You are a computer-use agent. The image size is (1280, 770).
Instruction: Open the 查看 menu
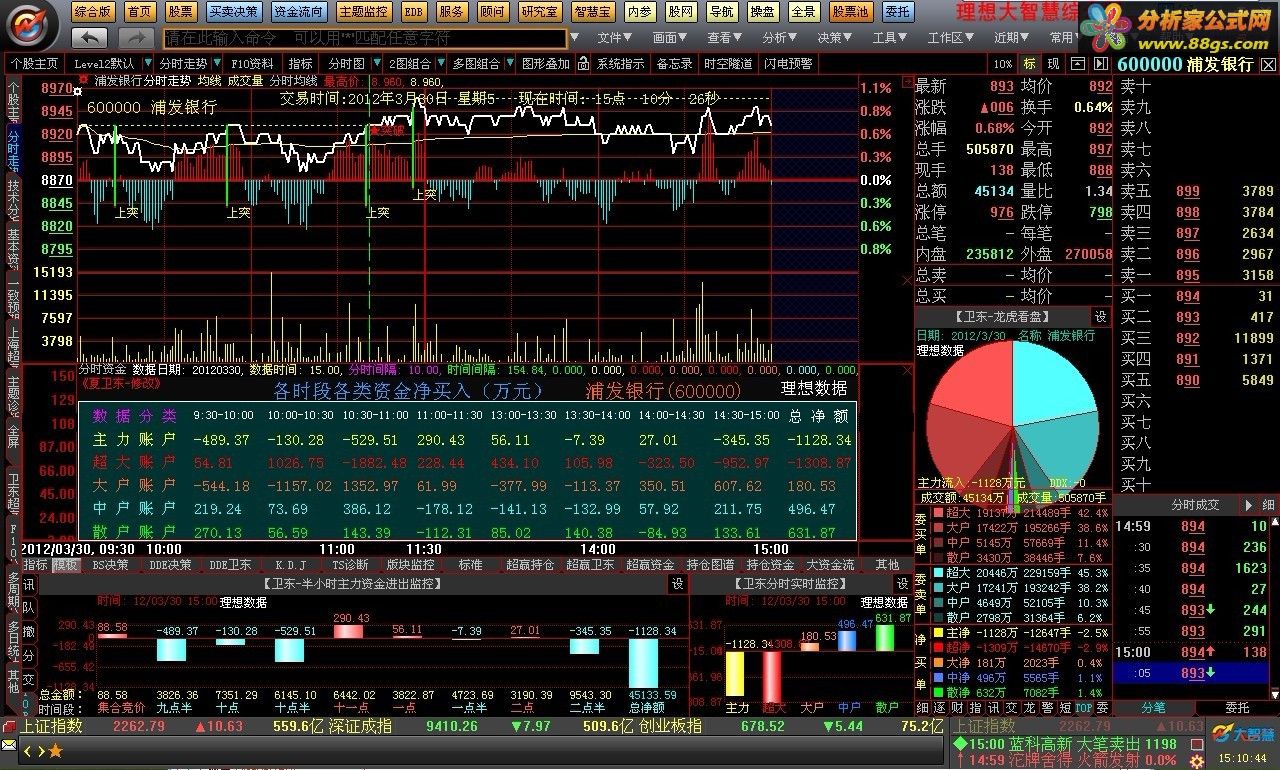pyautogui.click(x=724, y=38)
